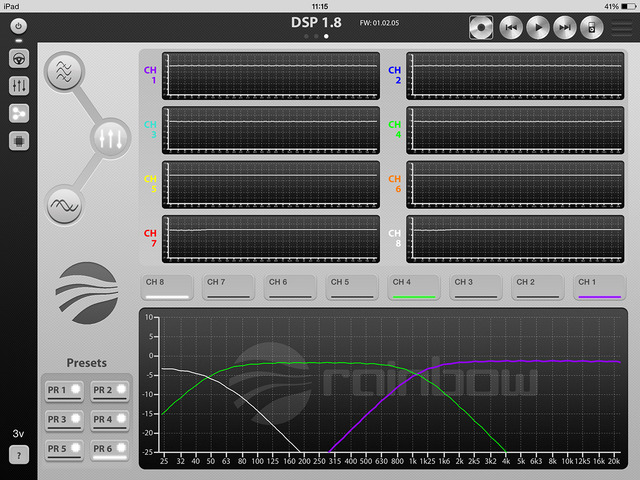Click the disc media button
This screenshot has width=640, height=480.
click(x=481, y=27)
